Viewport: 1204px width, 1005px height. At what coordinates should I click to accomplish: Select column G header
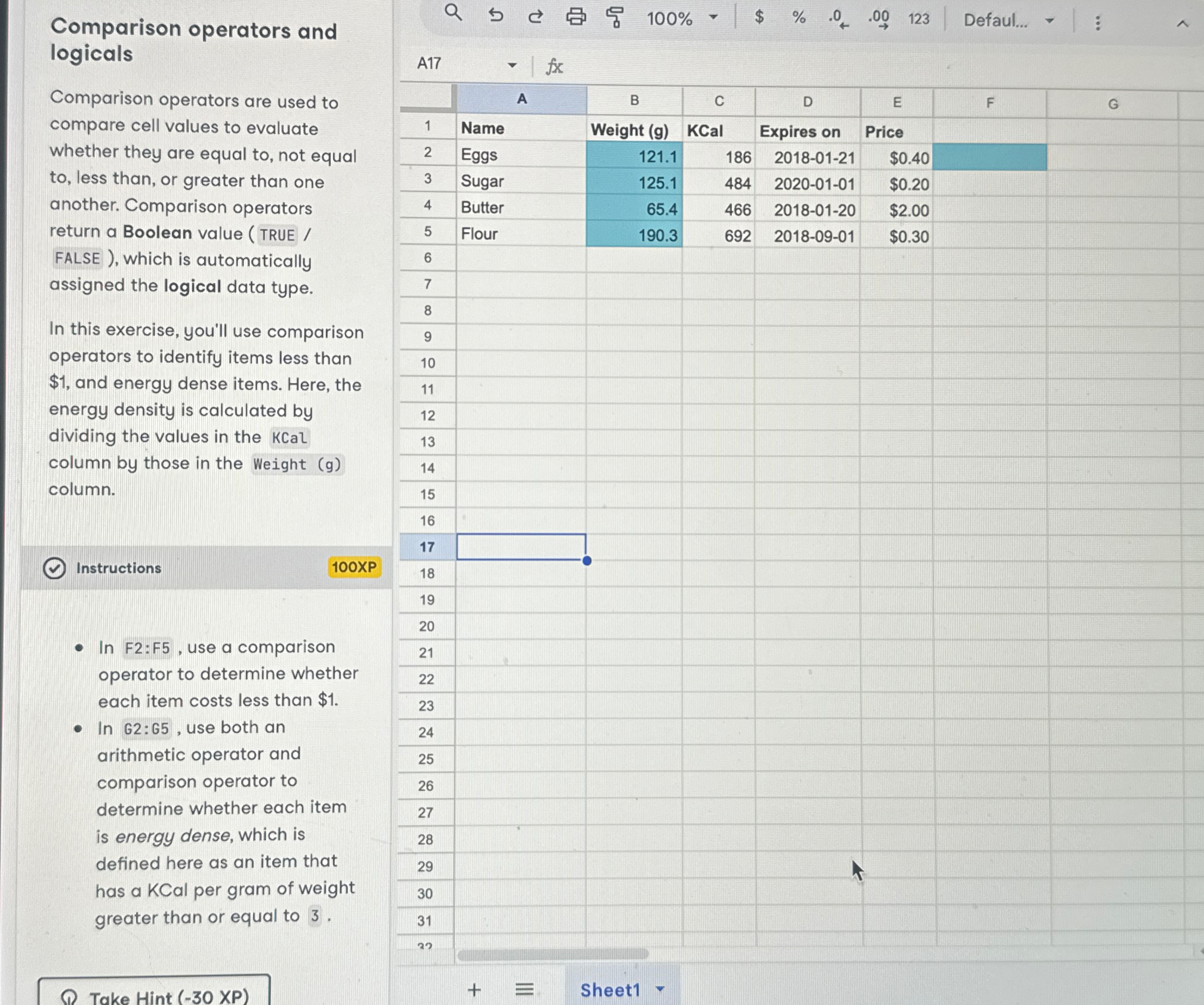tap(1113, 104)
